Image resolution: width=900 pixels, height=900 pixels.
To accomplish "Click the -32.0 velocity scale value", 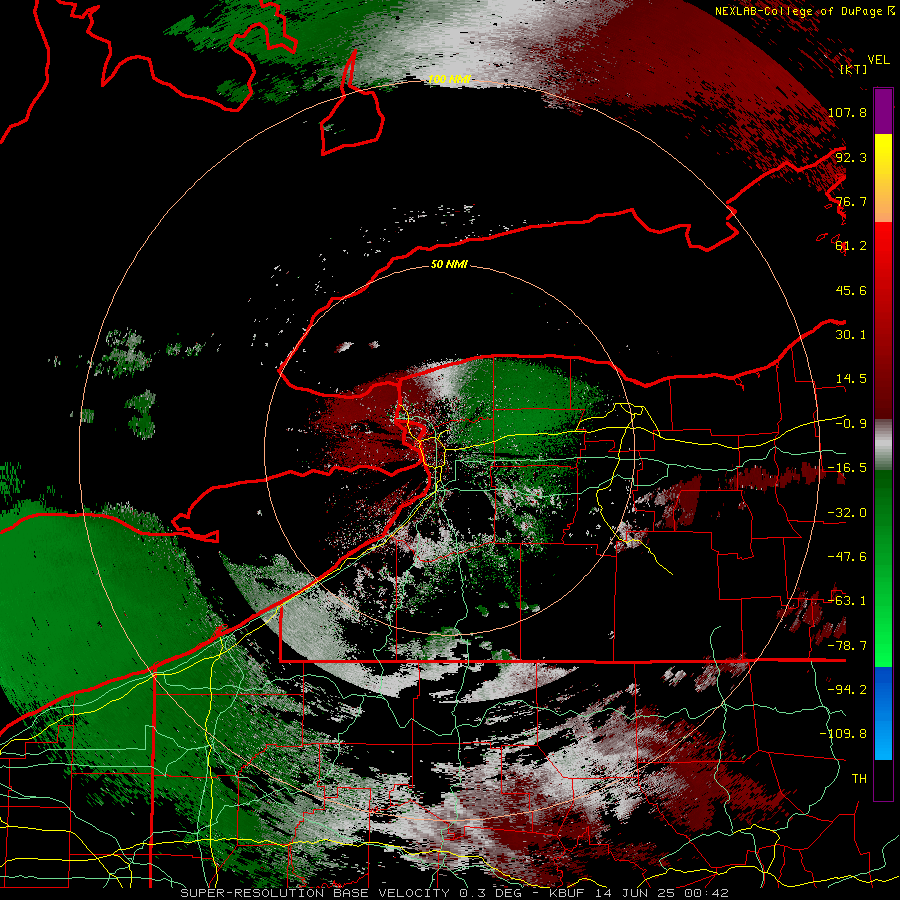I will [847, 513].
